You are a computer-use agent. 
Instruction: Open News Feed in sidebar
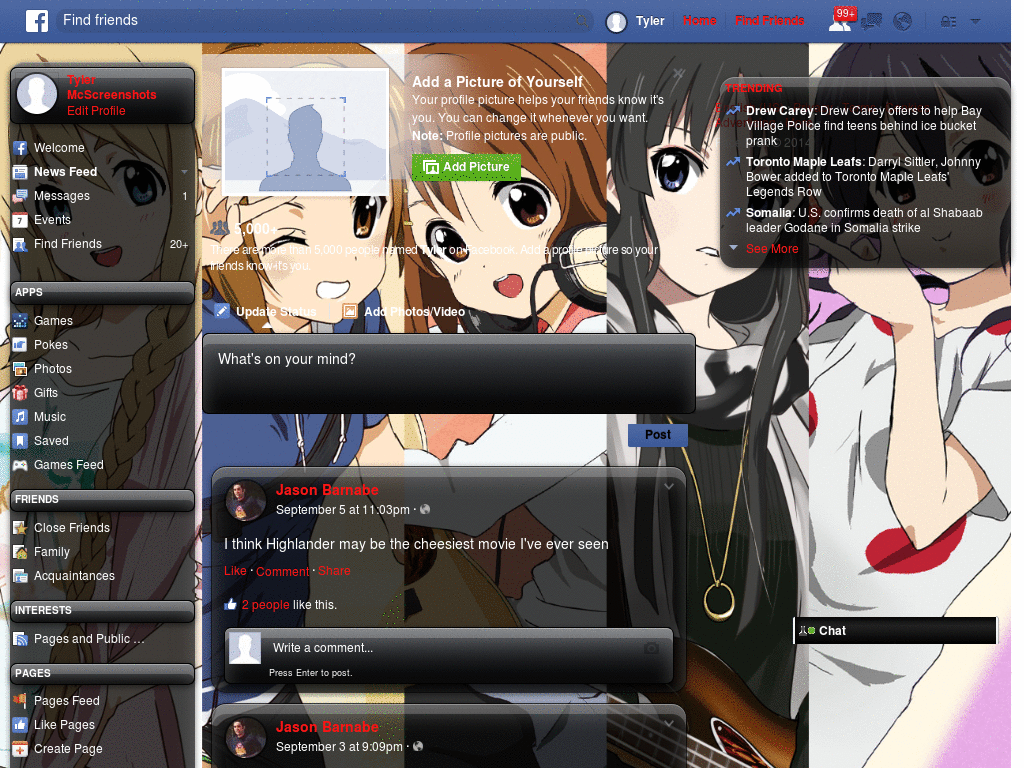65,172
